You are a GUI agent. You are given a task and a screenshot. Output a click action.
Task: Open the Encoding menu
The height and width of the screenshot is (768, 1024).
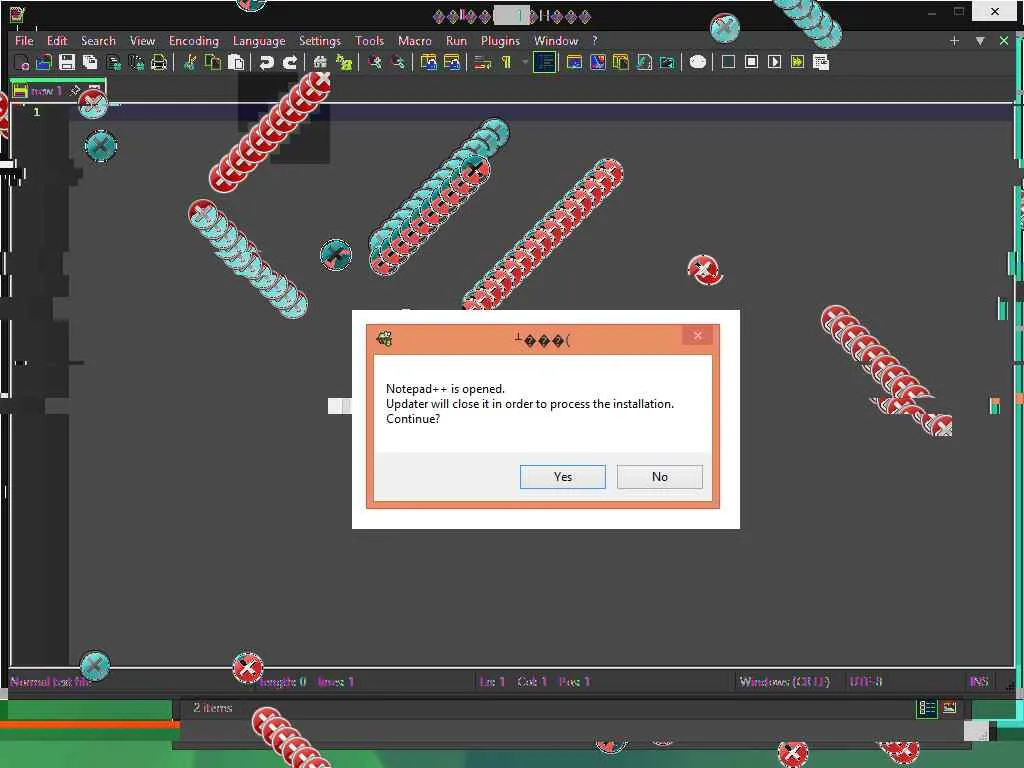pyautogui.click(x=193, y=40)
